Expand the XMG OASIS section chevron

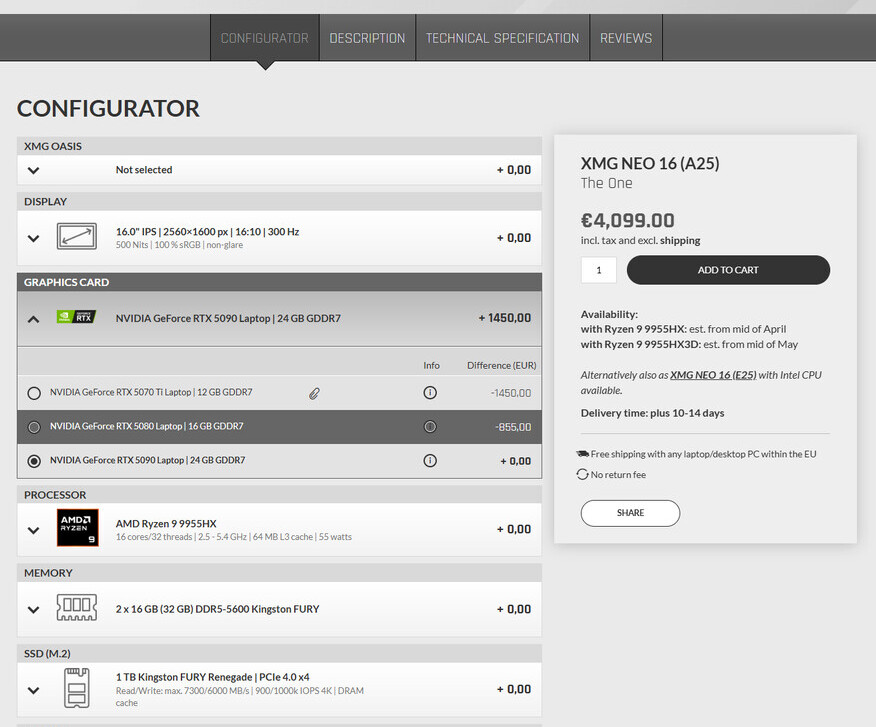[x=34, y=170]
